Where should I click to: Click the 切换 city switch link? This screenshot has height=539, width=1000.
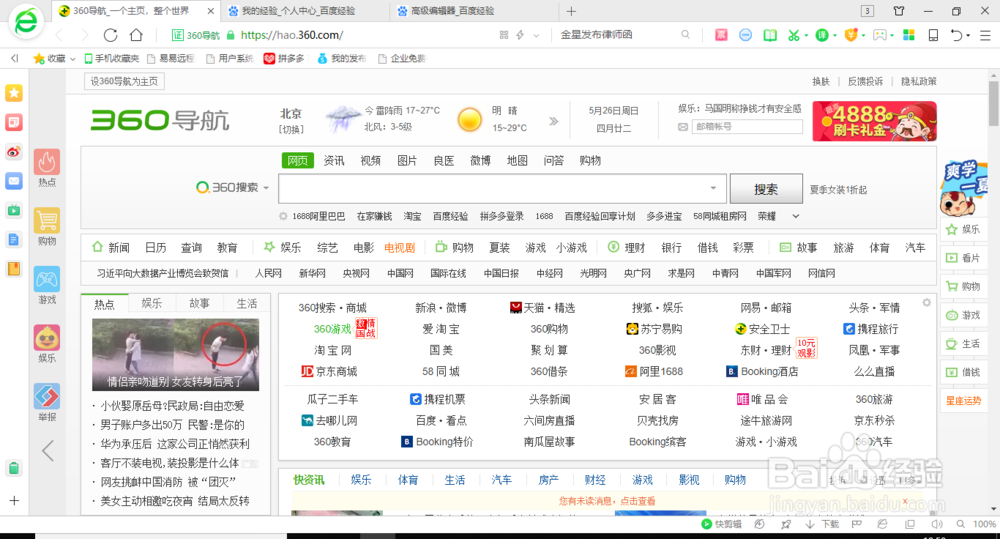coord(291,129)
